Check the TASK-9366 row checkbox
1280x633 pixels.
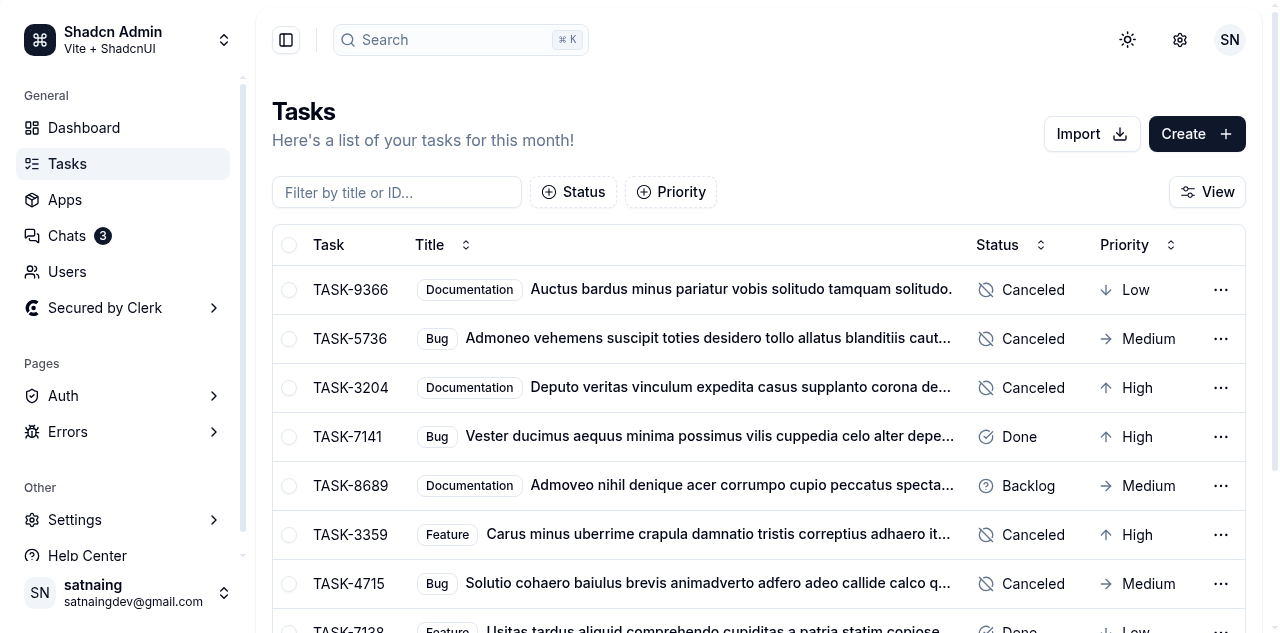coord(289,290)
